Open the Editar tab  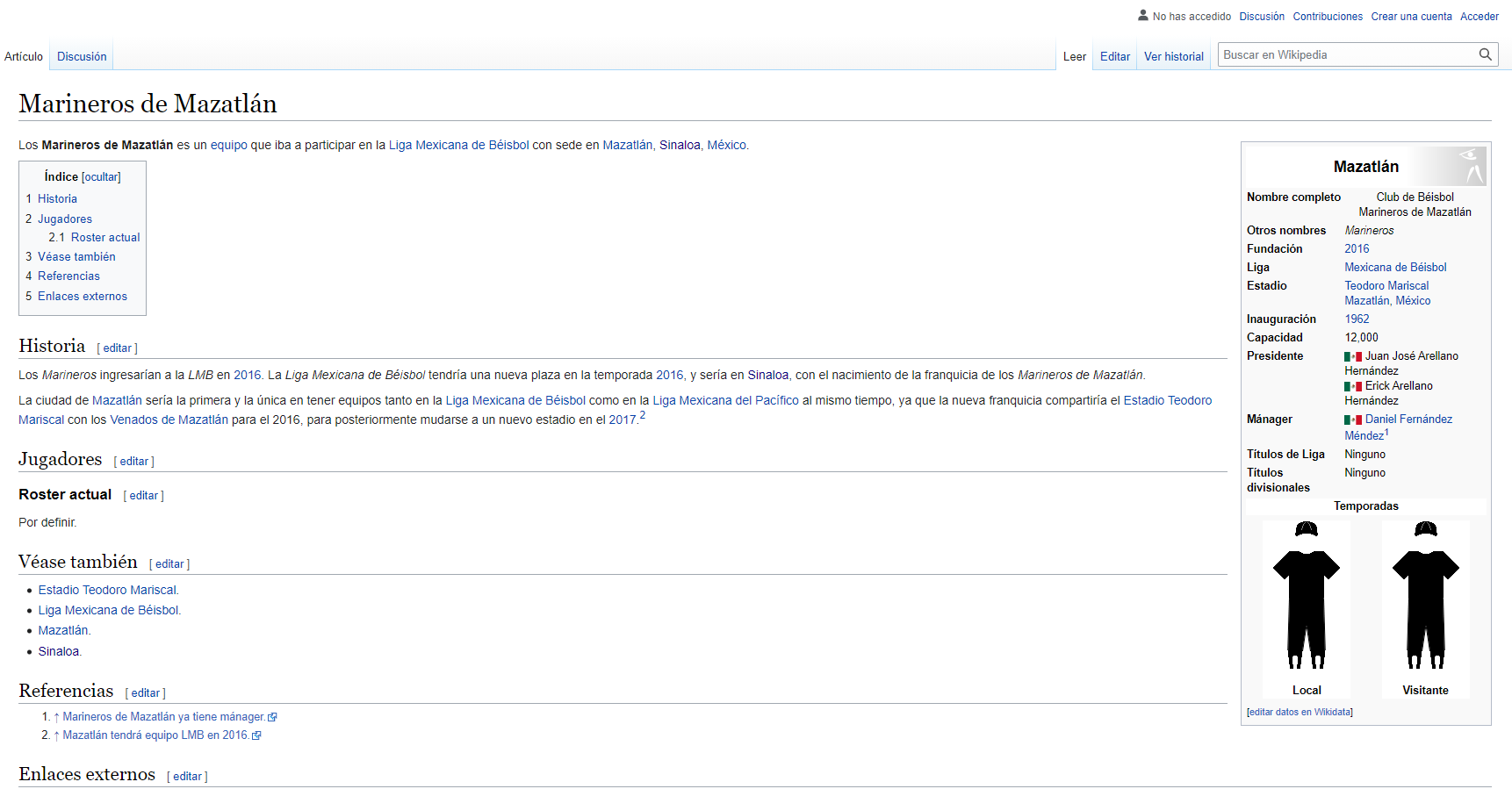(x=1115, y=56)
